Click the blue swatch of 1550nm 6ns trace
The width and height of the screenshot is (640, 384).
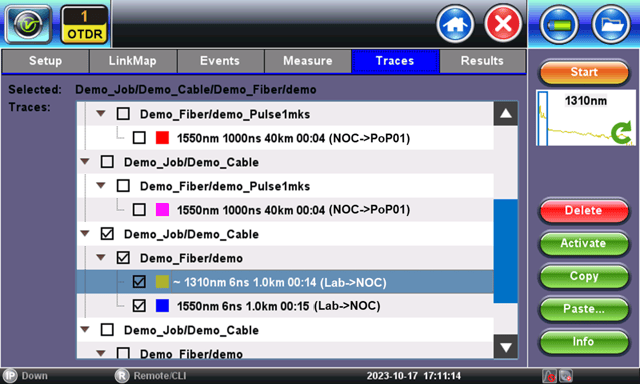pos(162,306)
